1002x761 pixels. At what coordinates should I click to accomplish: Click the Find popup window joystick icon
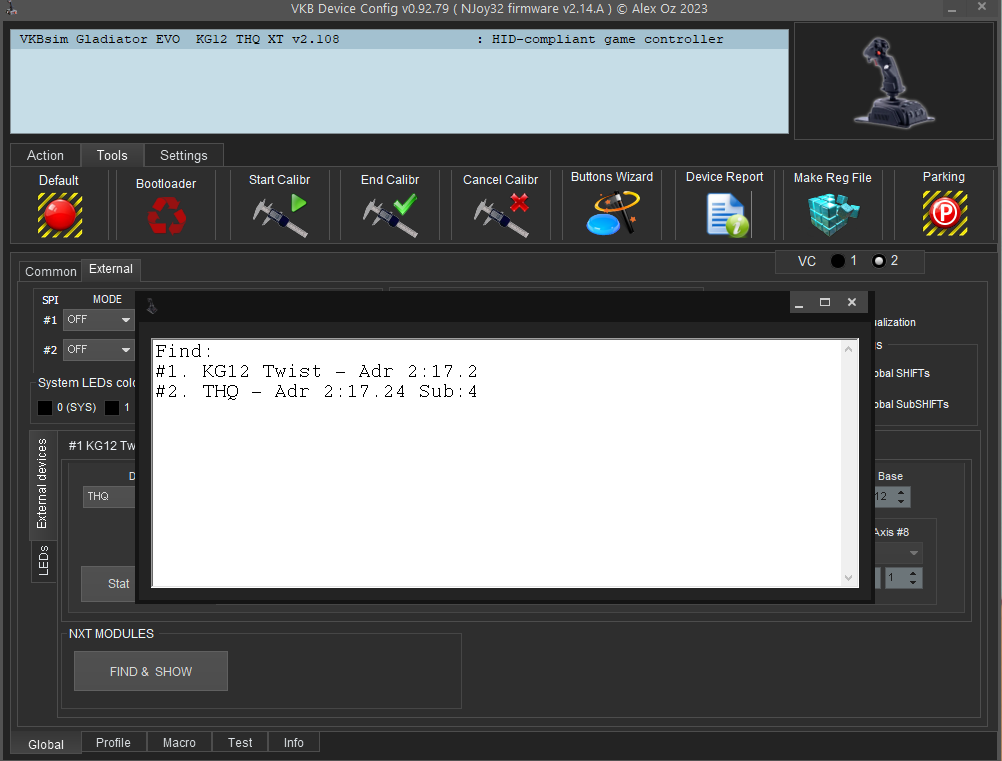click(x=151, y=306)
